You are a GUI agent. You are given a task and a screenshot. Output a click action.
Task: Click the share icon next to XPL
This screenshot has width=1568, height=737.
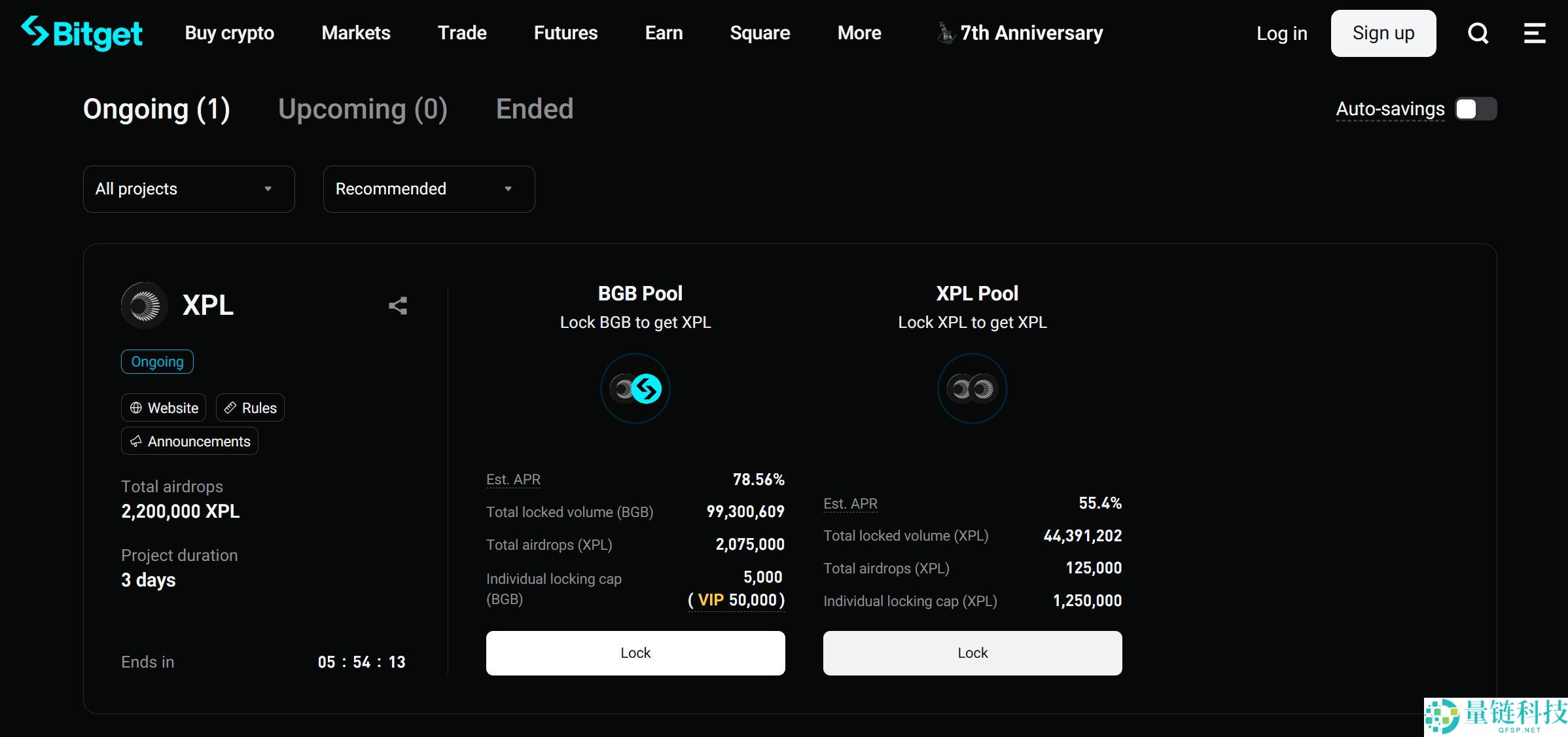pyautogui.click(x=398, y=305)
